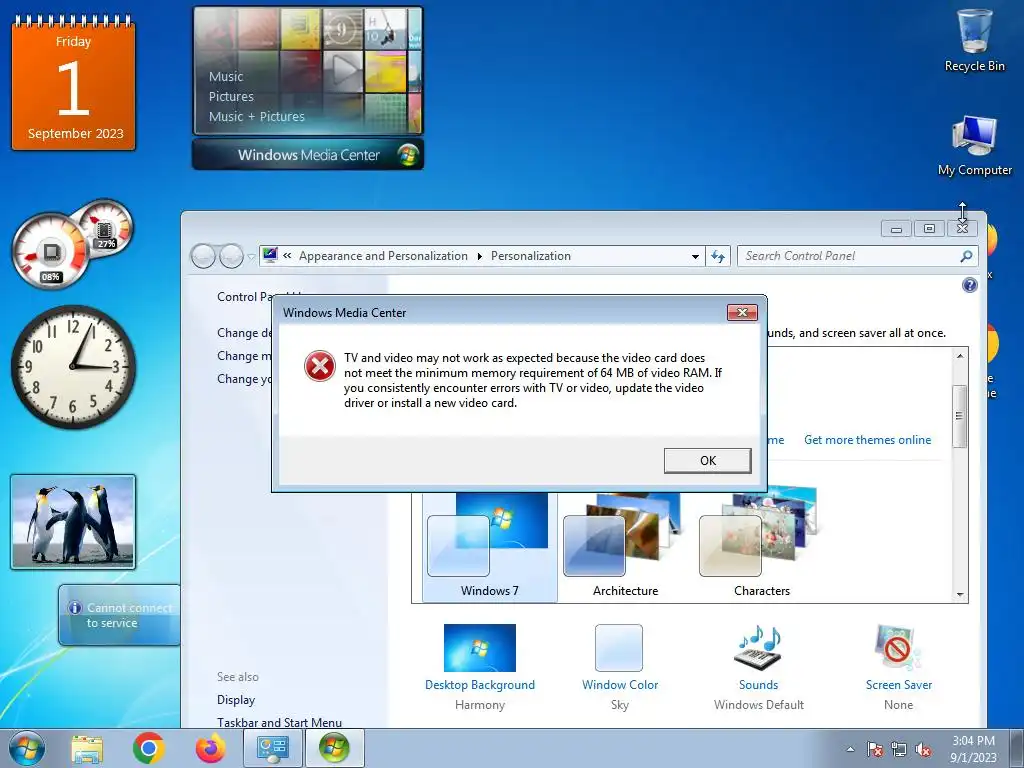
Task: Click the red error icon in the dialog
Action: click(319, 366)
